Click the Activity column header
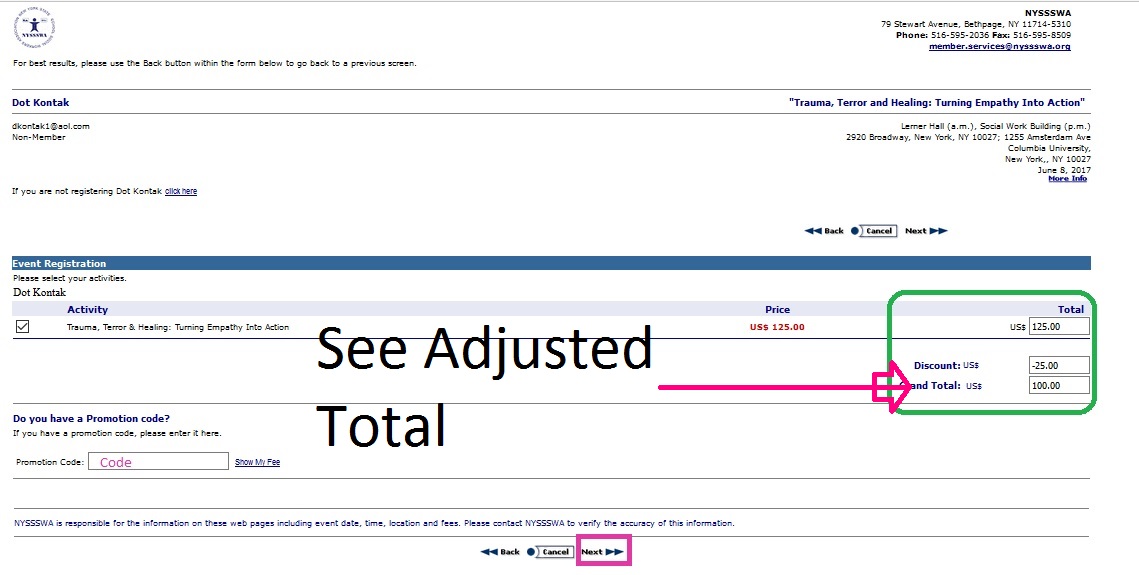The width and height of the screenshot is (1139, 575). pos(87,310)
